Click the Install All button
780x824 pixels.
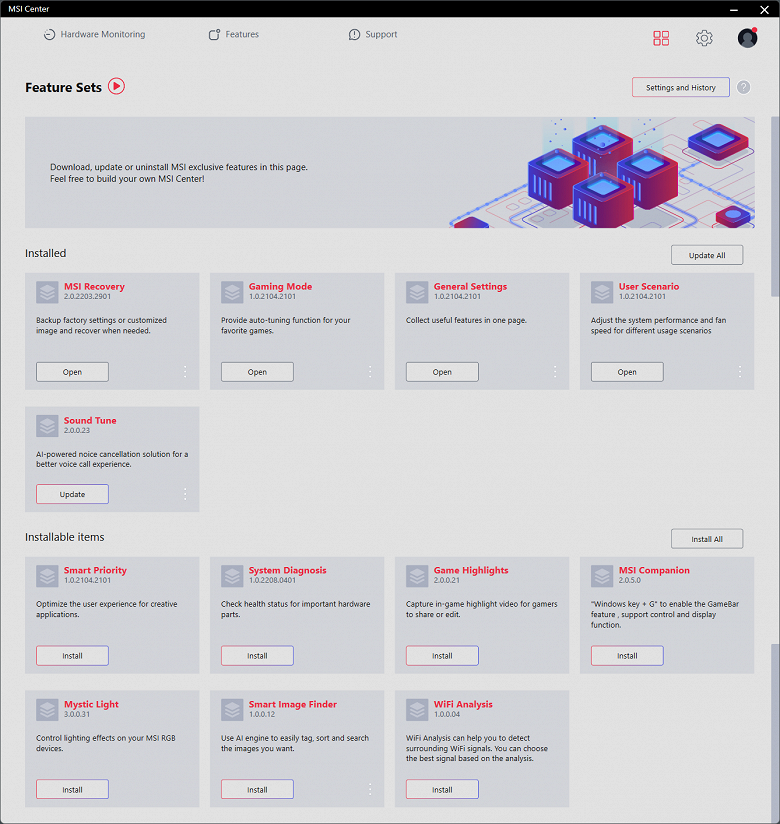[x=707, y=539]
